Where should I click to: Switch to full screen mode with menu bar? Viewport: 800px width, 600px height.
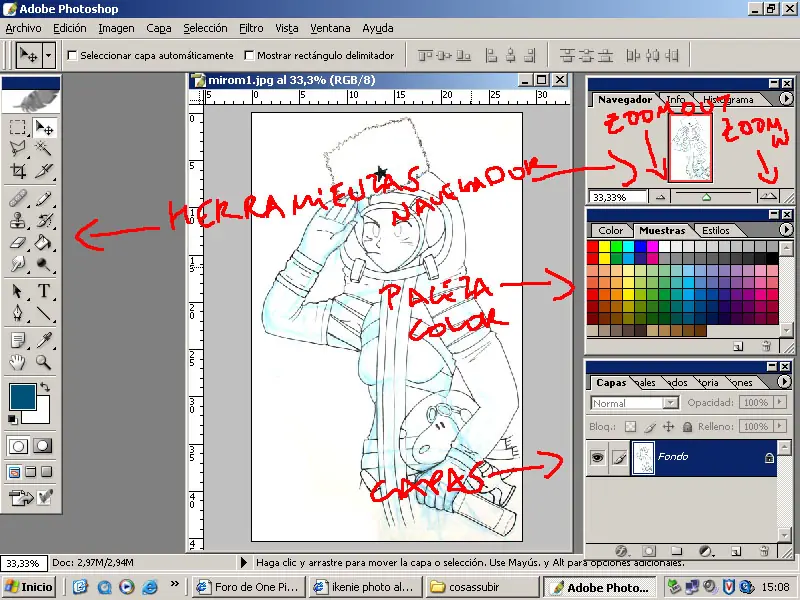(x=31, y=472)
